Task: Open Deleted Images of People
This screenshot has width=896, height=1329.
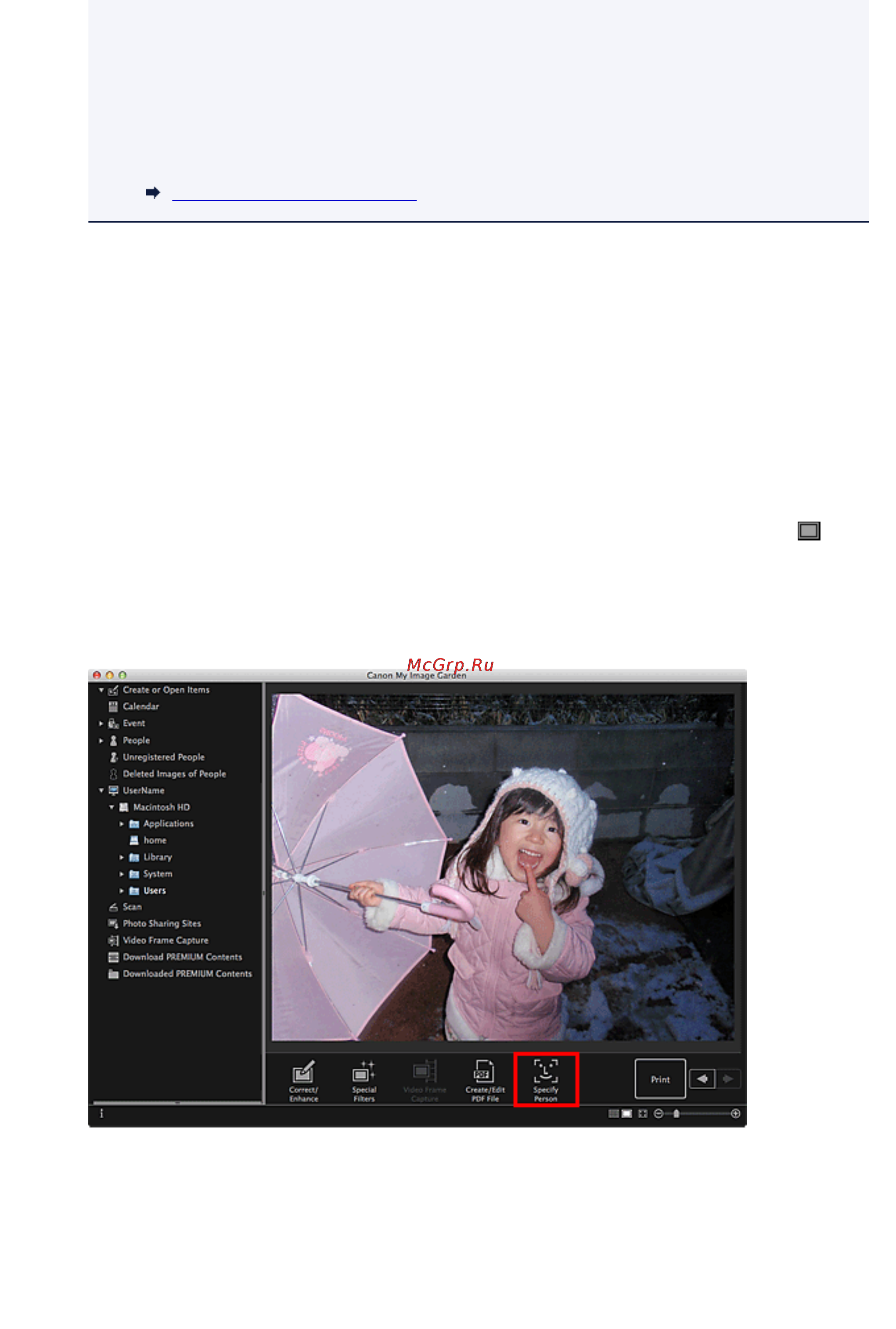Action: 174,774
